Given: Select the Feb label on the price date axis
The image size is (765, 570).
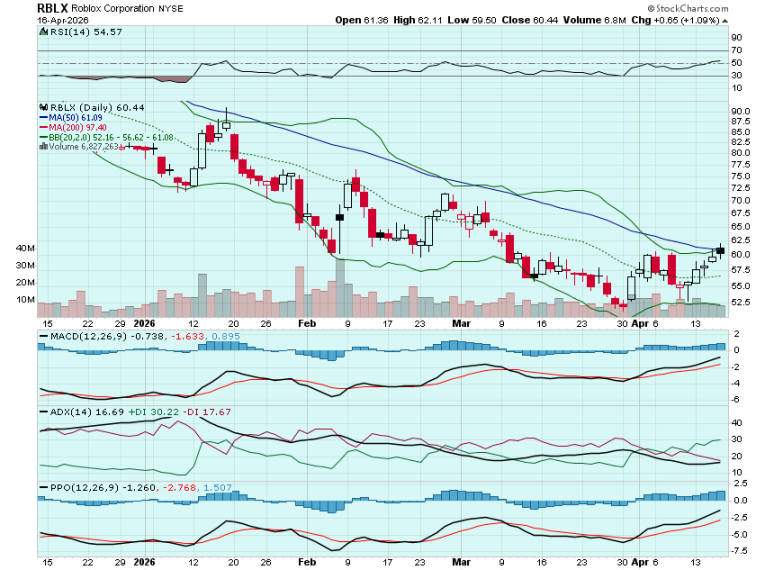Looking at the screenshot, I should tap(307, 324).
